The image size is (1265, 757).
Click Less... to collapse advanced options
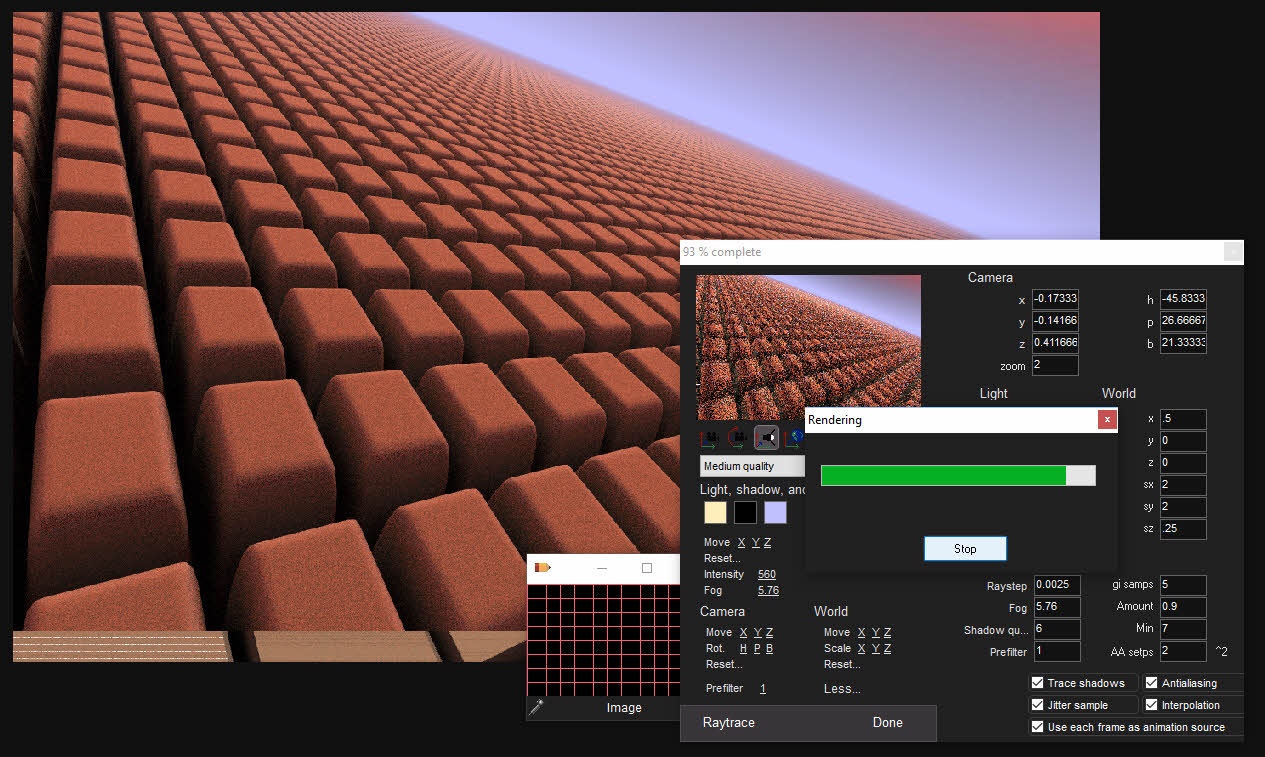(842, 689)
